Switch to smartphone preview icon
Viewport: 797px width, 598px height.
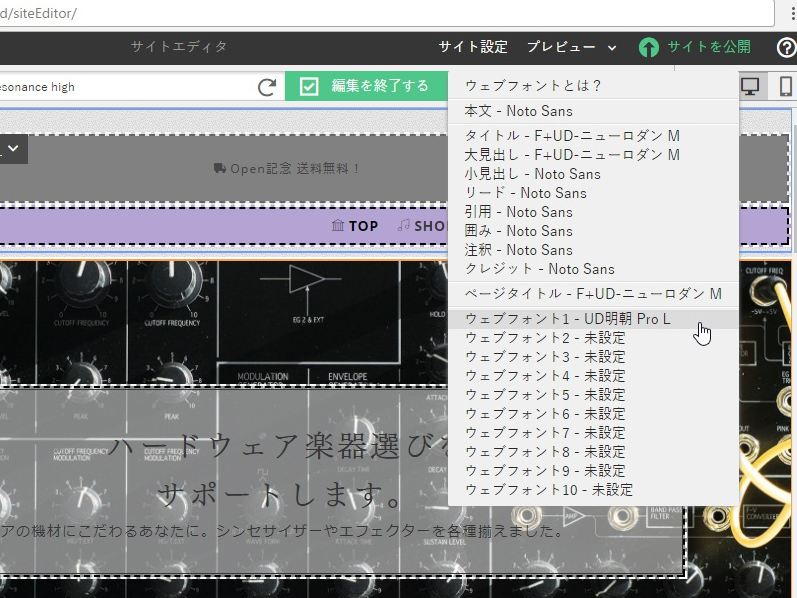[x=785, y=86]
